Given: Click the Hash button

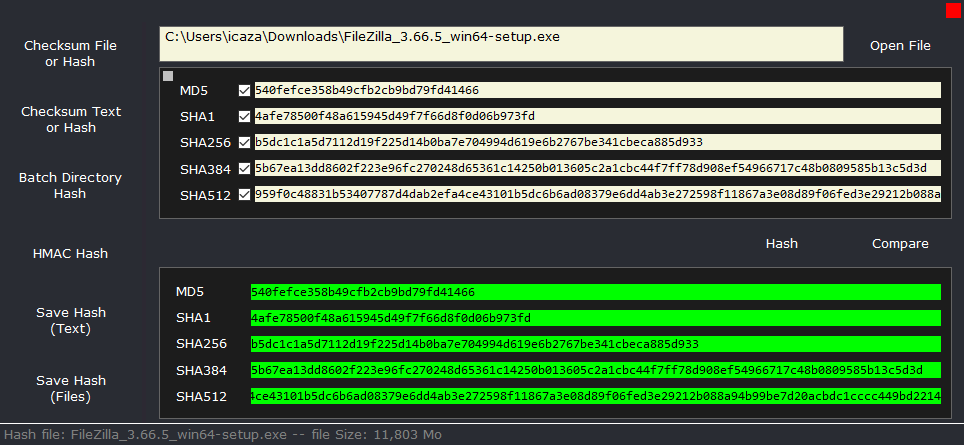Looking at the screenshot, I should [781, 244].
